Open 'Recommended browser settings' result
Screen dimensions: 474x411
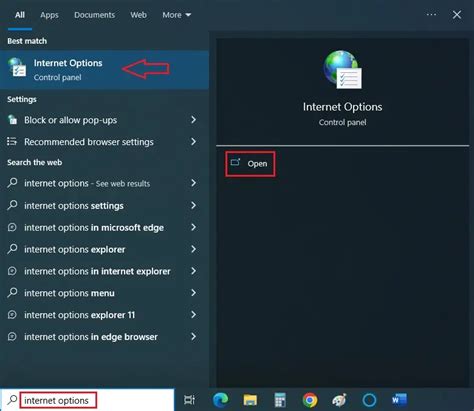click(104, 142)
